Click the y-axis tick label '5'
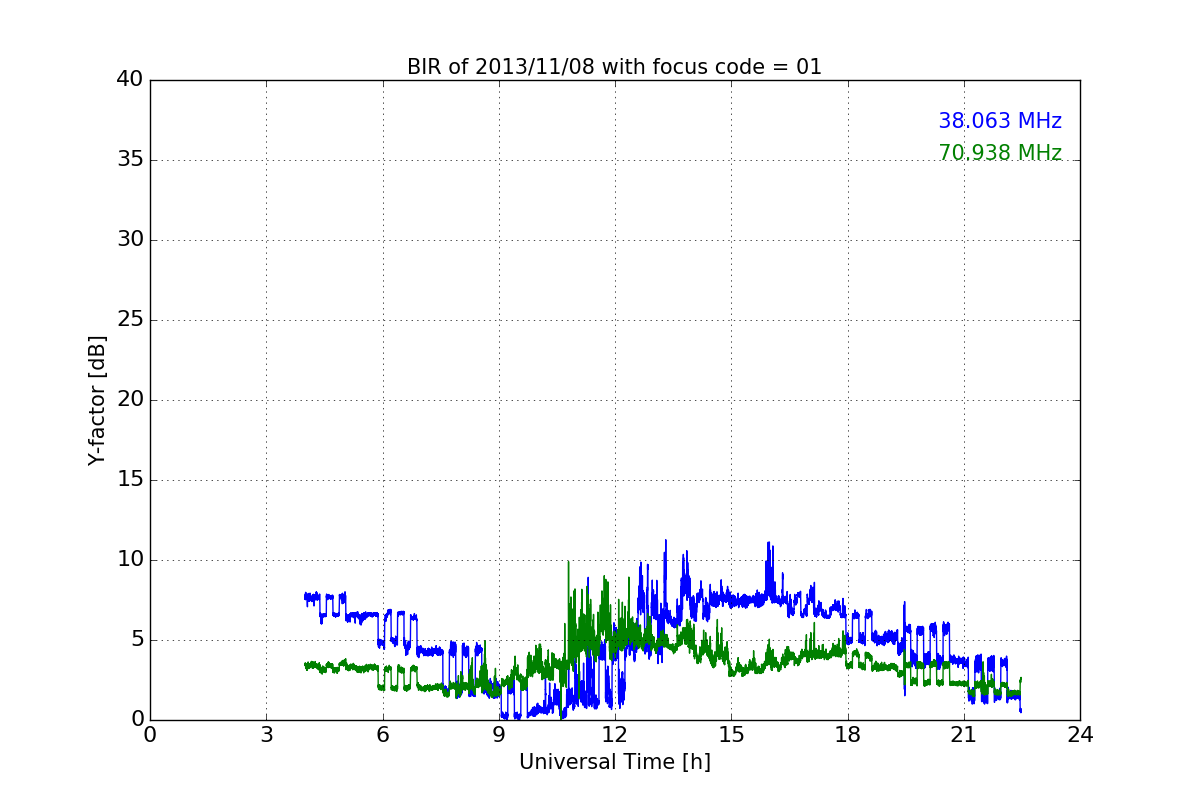This screenshot has width=1200, height=800. [136, 640]
